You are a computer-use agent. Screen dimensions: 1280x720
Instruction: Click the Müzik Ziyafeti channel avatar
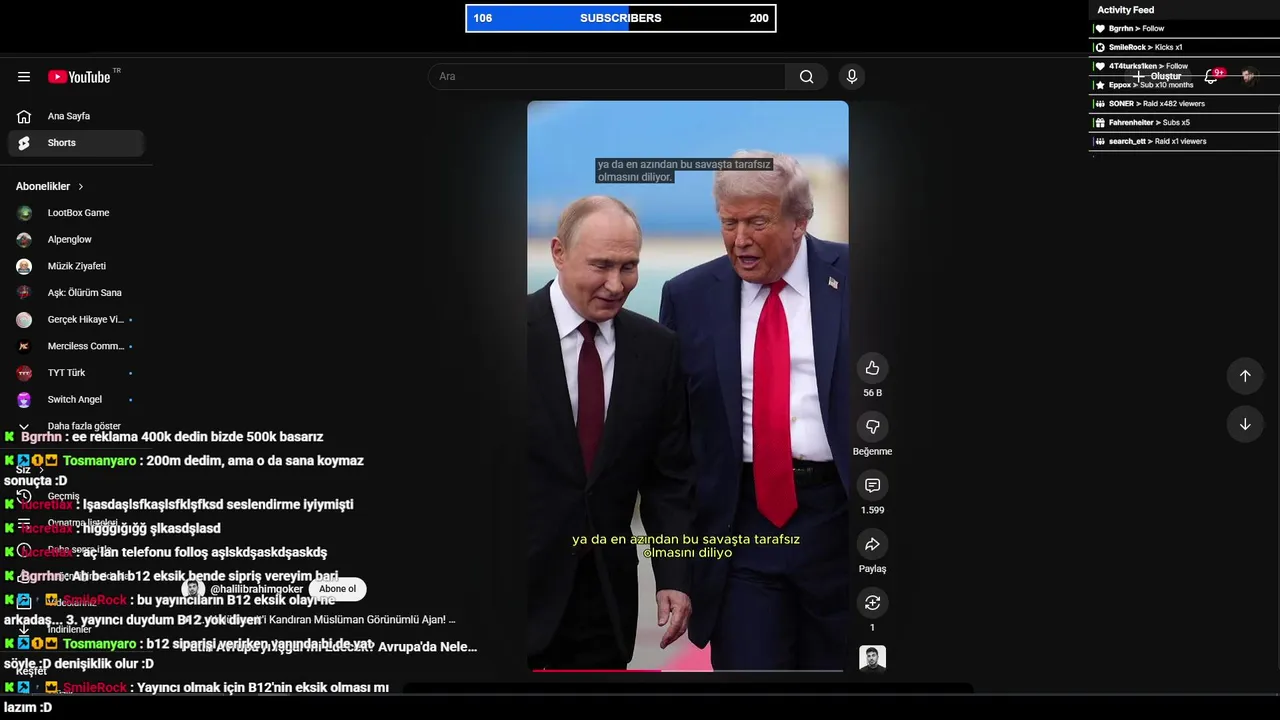(25, 266)
